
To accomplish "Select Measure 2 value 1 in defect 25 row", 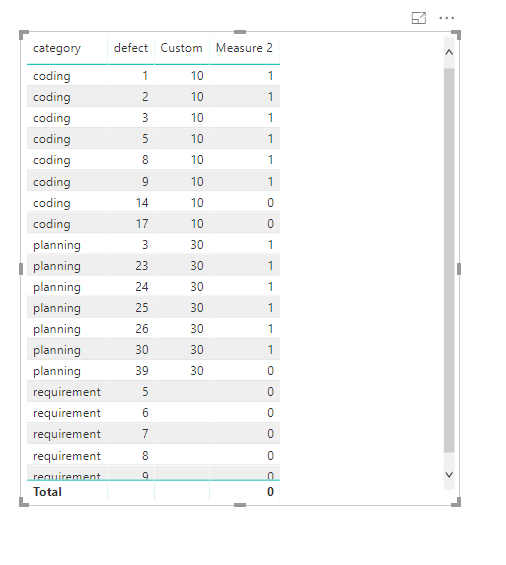I will (x=270, y=308).
